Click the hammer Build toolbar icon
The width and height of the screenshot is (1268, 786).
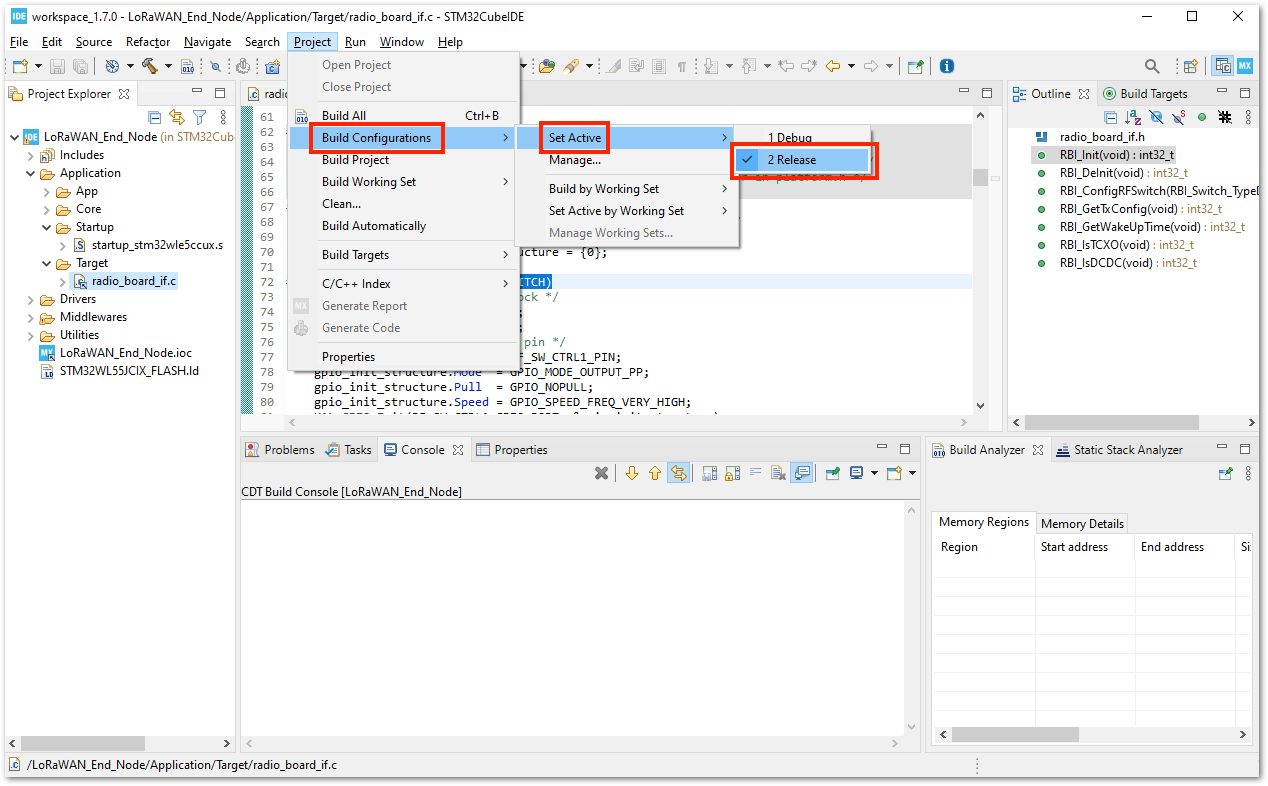150,66
